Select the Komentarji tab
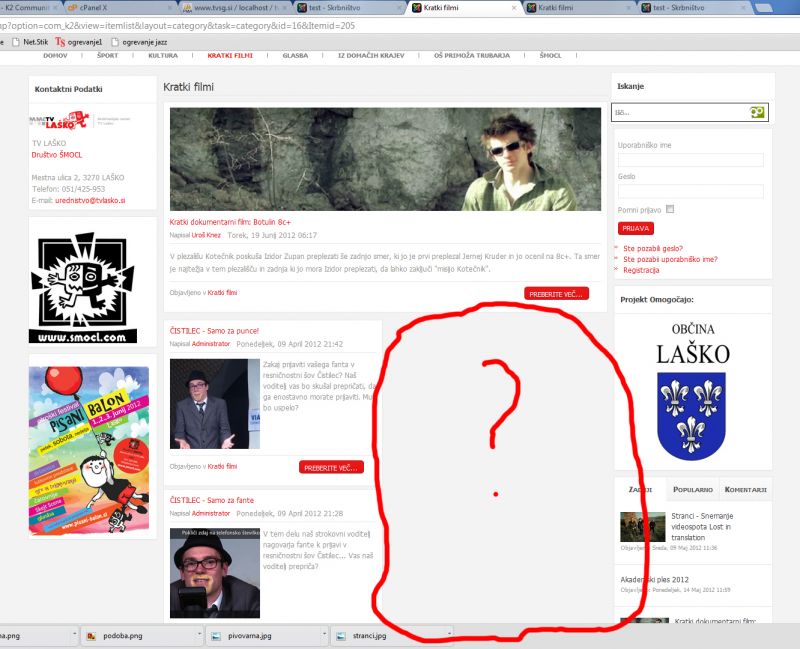The width and height of the screenshot is (800, 649). click(745, 489)
